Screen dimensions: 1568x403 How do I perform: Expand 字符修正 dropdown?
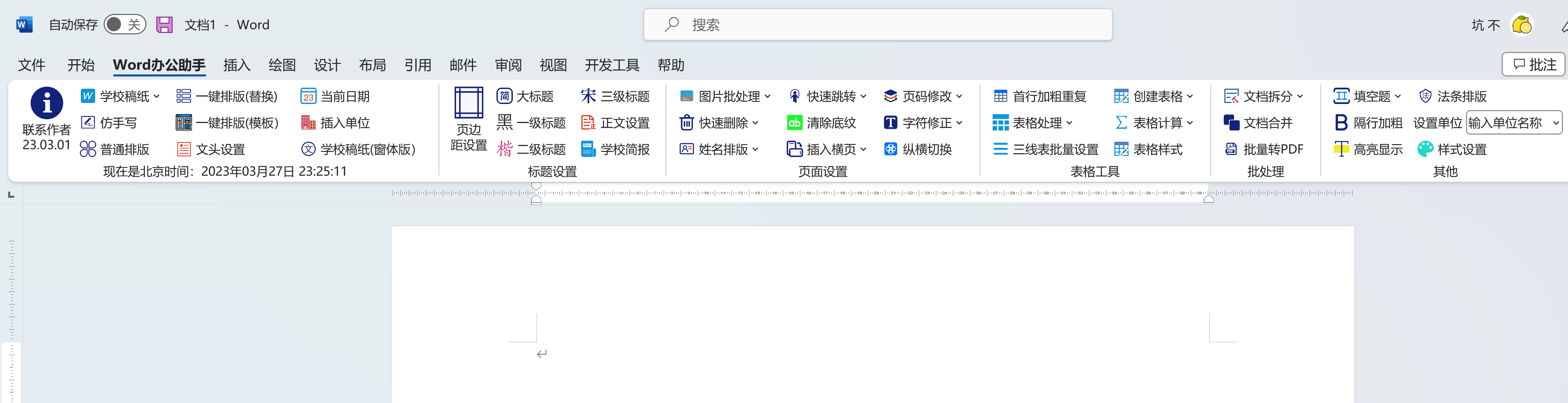pos(959,123)
